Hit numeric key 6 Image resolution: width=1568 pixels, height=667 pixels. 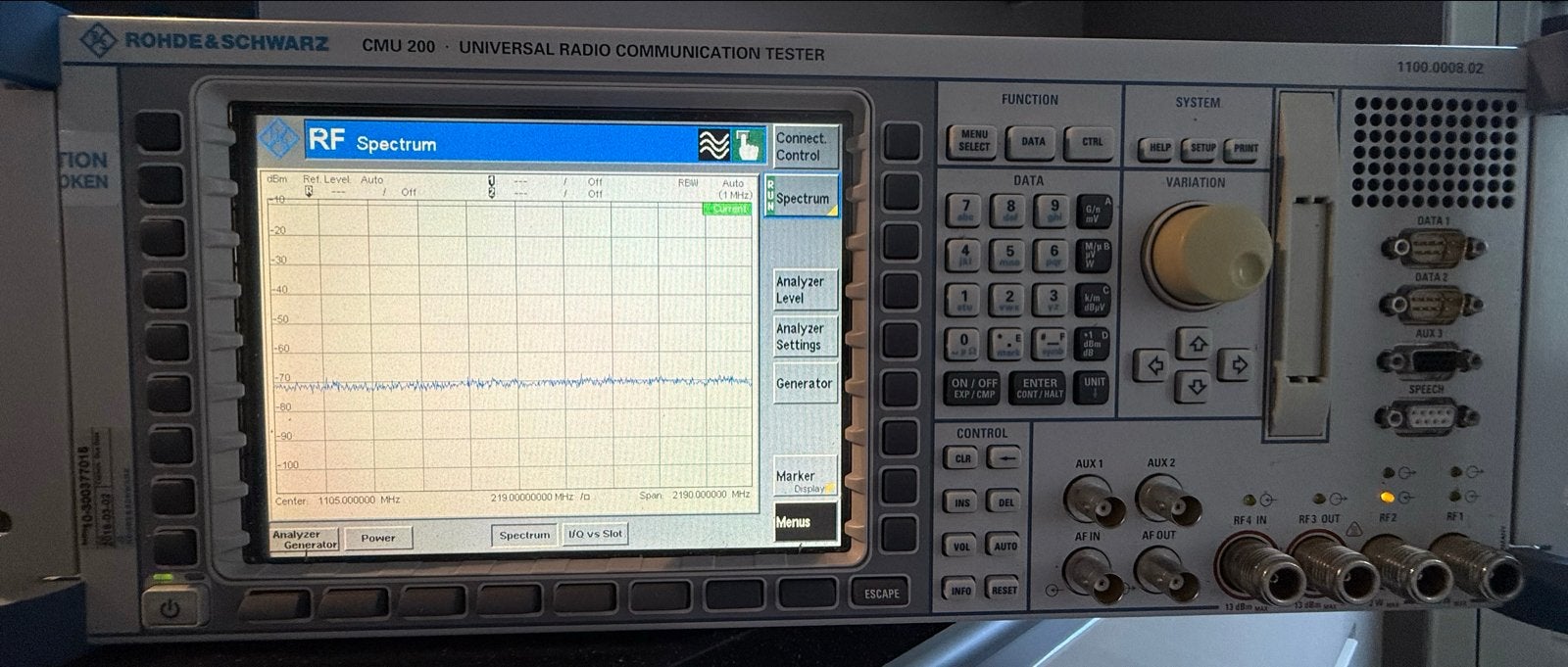point(1053,255)
